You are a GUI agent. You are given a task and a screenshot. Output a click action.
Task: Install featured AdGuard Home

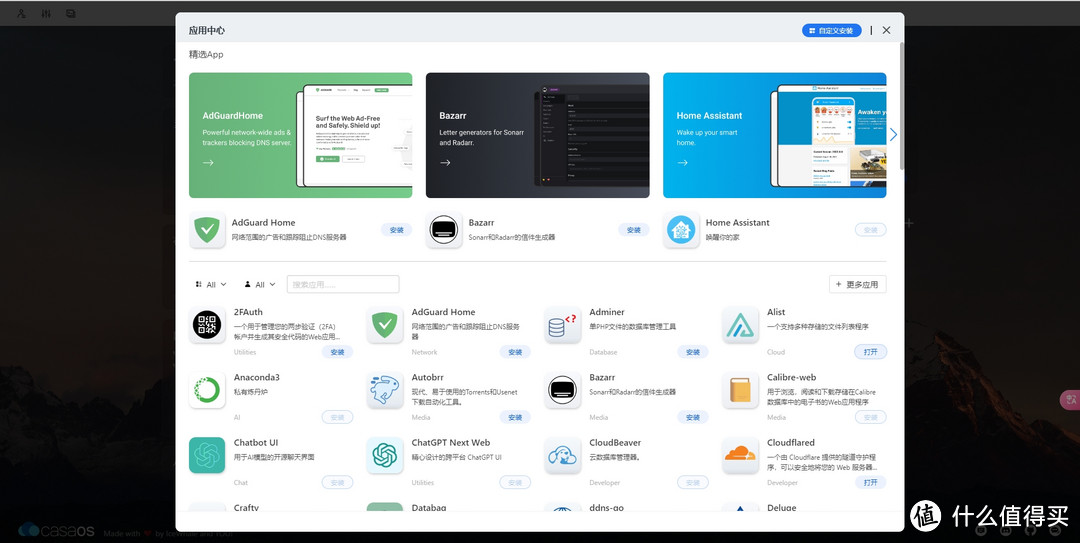coord(397,230)
